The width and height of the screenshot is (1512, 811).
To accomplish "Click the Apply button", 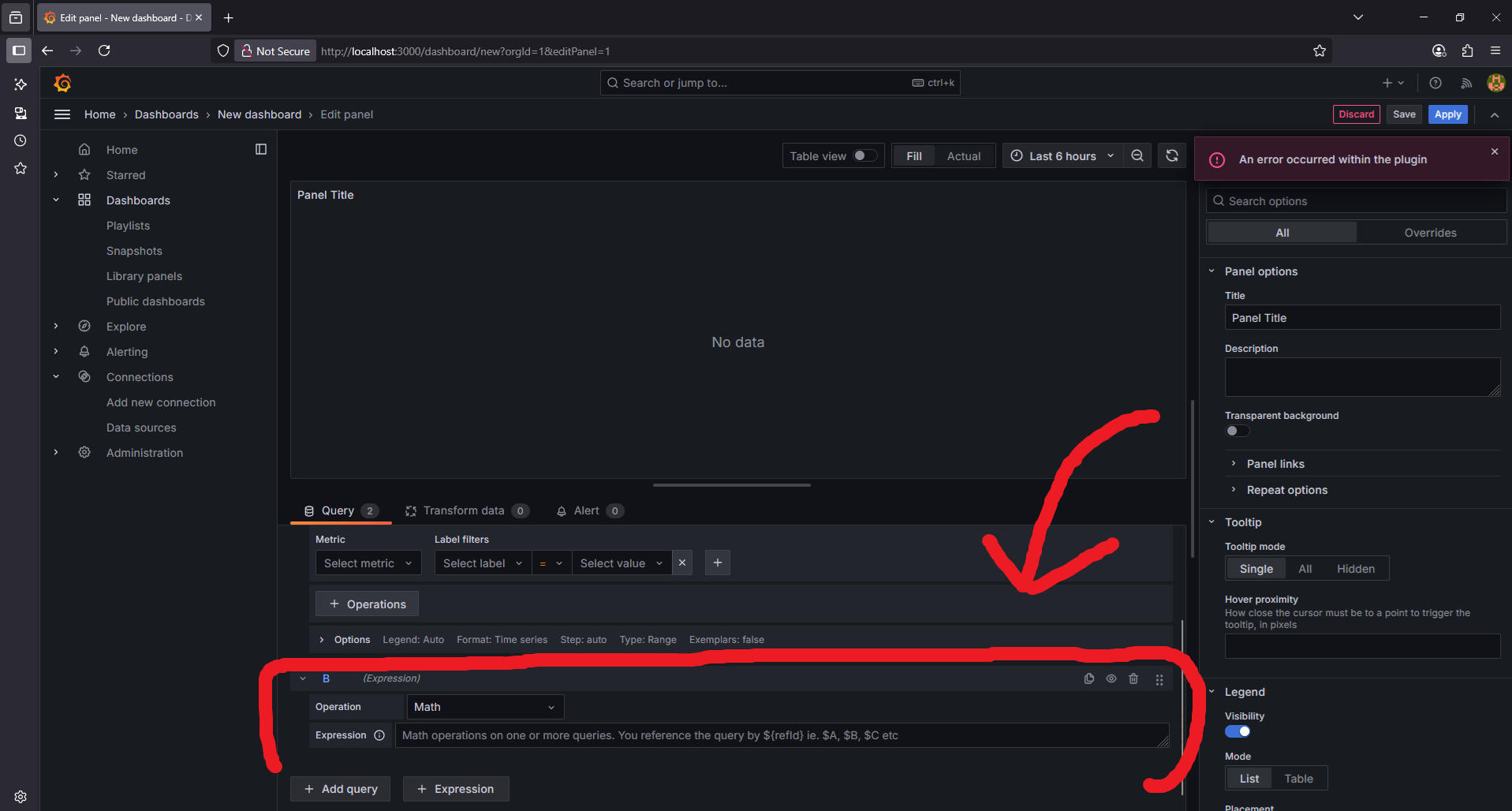I will 1447,114.
